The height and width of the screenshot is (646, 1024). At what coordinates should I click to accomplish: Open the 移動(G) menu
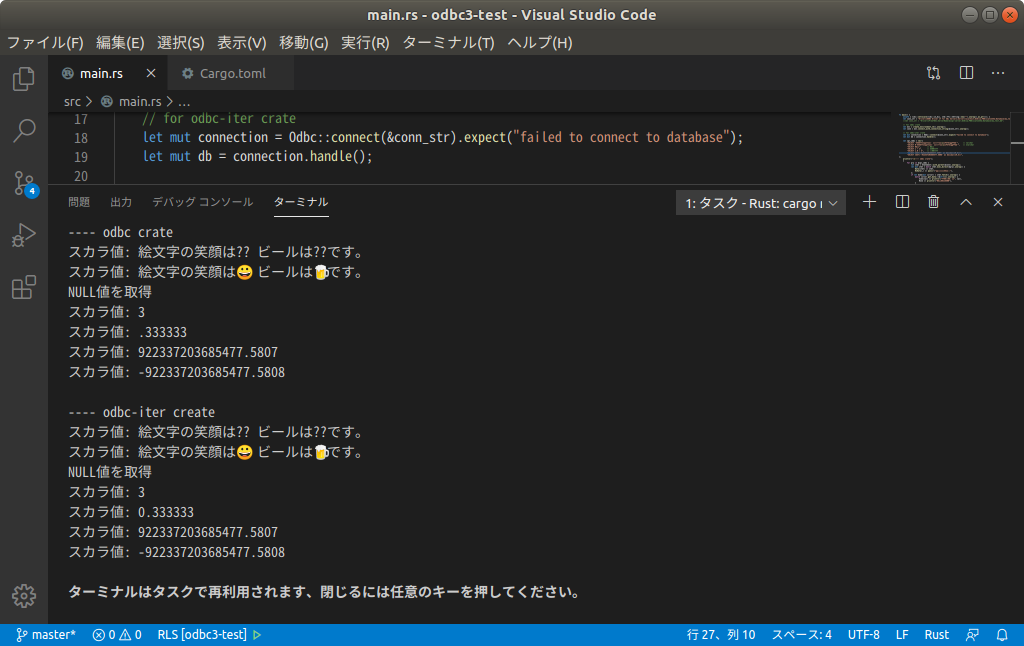click(x=304, y=43)
